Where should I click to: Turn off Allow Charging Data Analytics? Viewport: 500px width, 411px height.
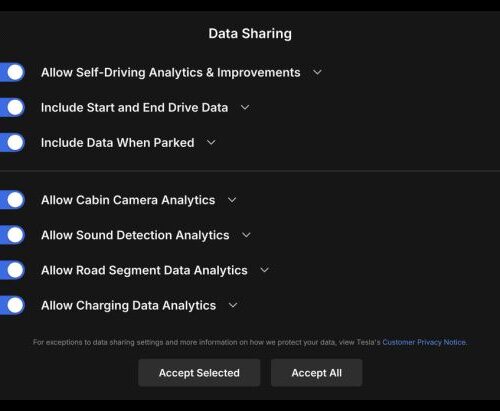pos(12,305)
